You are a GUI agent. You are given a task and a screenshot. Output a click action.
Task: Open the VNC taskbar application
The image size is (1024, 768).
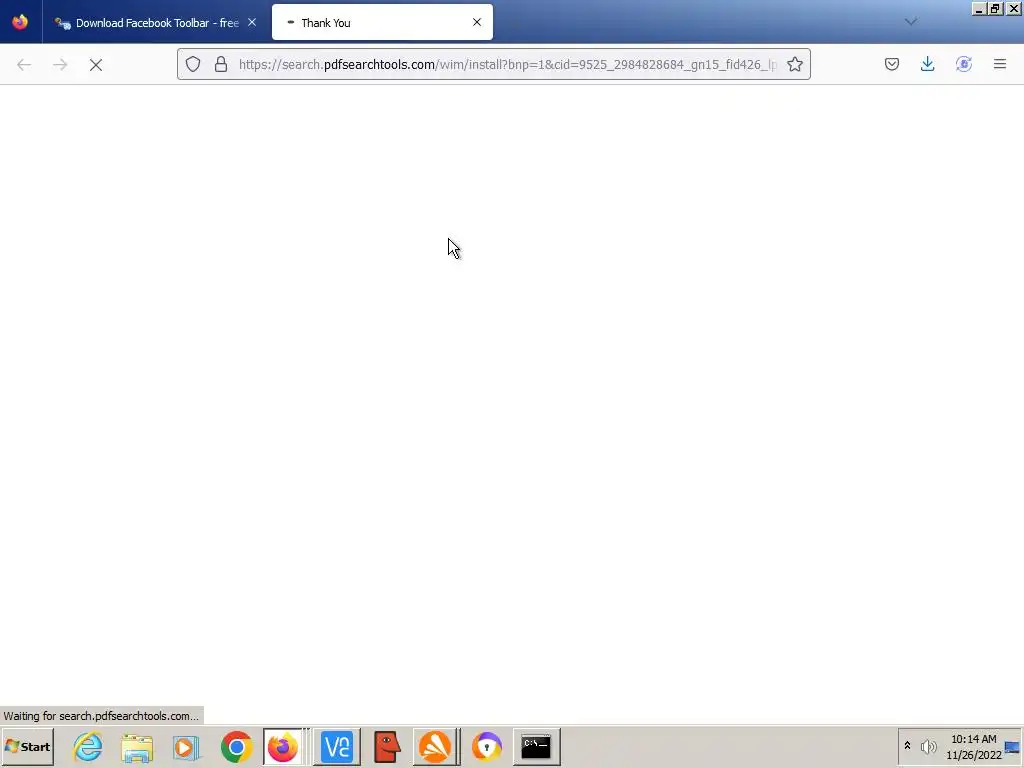coord(337,746)
